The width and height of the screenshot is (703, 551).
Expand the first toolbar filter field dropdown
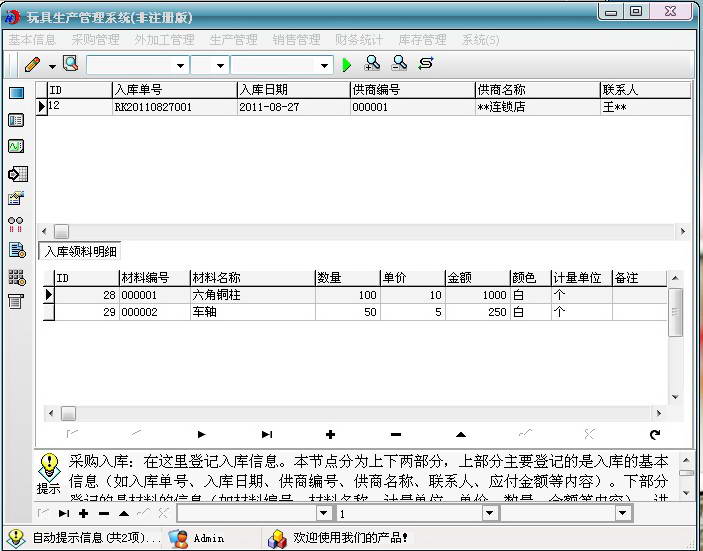(x=180, y=65)
